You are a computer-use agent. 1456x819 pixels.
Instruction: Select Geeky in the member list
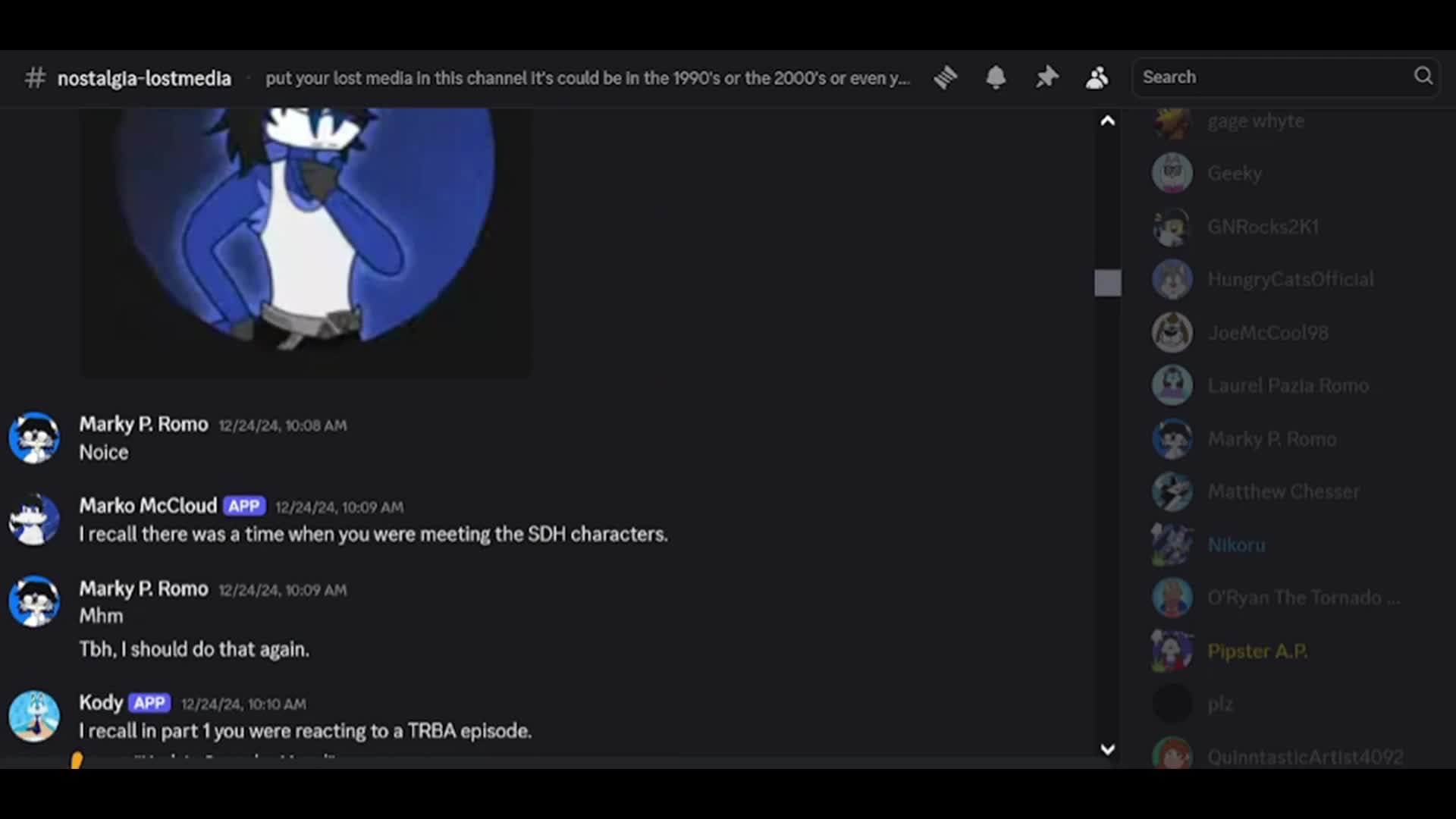tap(1235, 174)
